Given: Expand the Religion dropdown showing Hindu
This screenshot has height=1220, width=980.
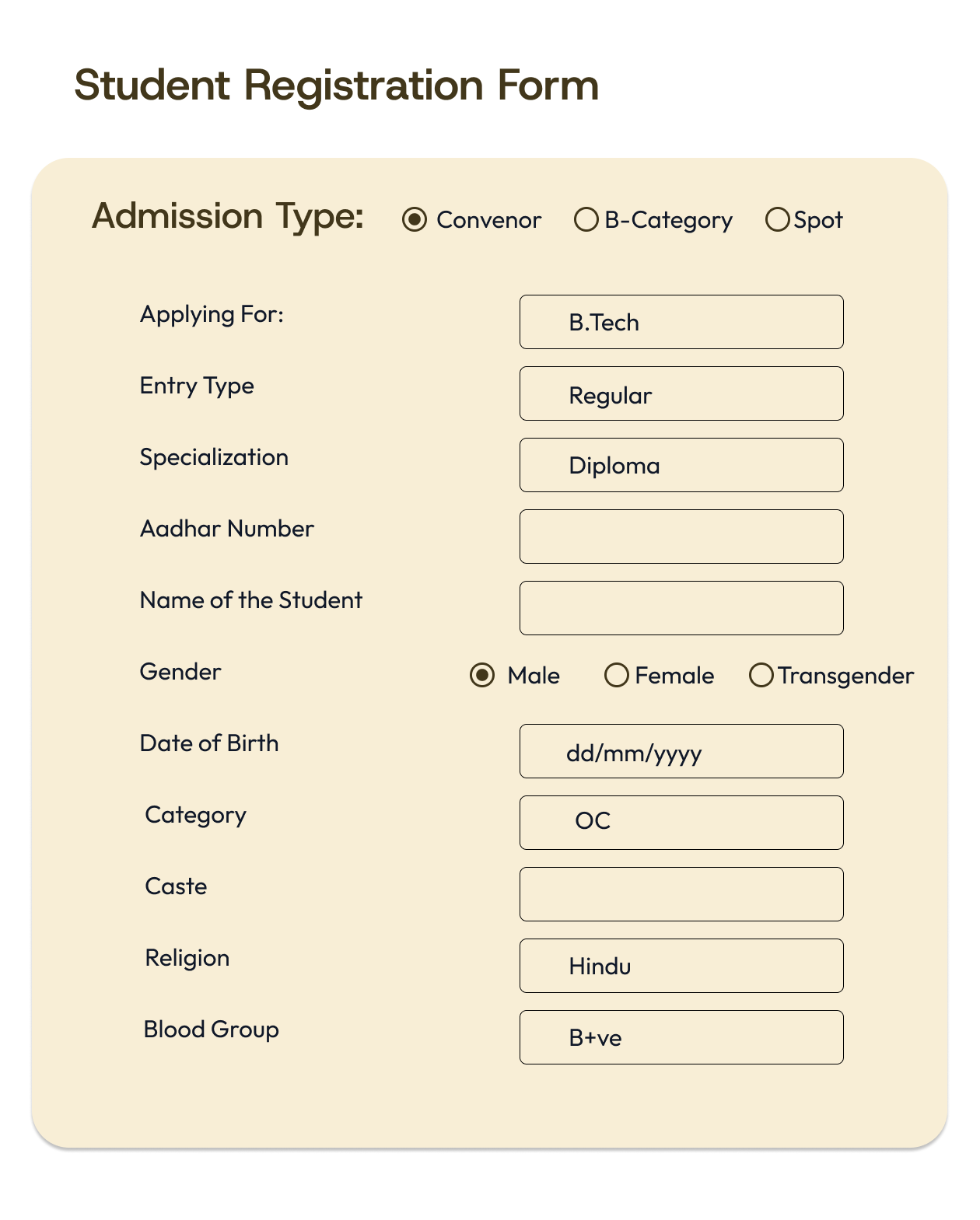Looking at the screenshot, I should click(x=681, y=966).
